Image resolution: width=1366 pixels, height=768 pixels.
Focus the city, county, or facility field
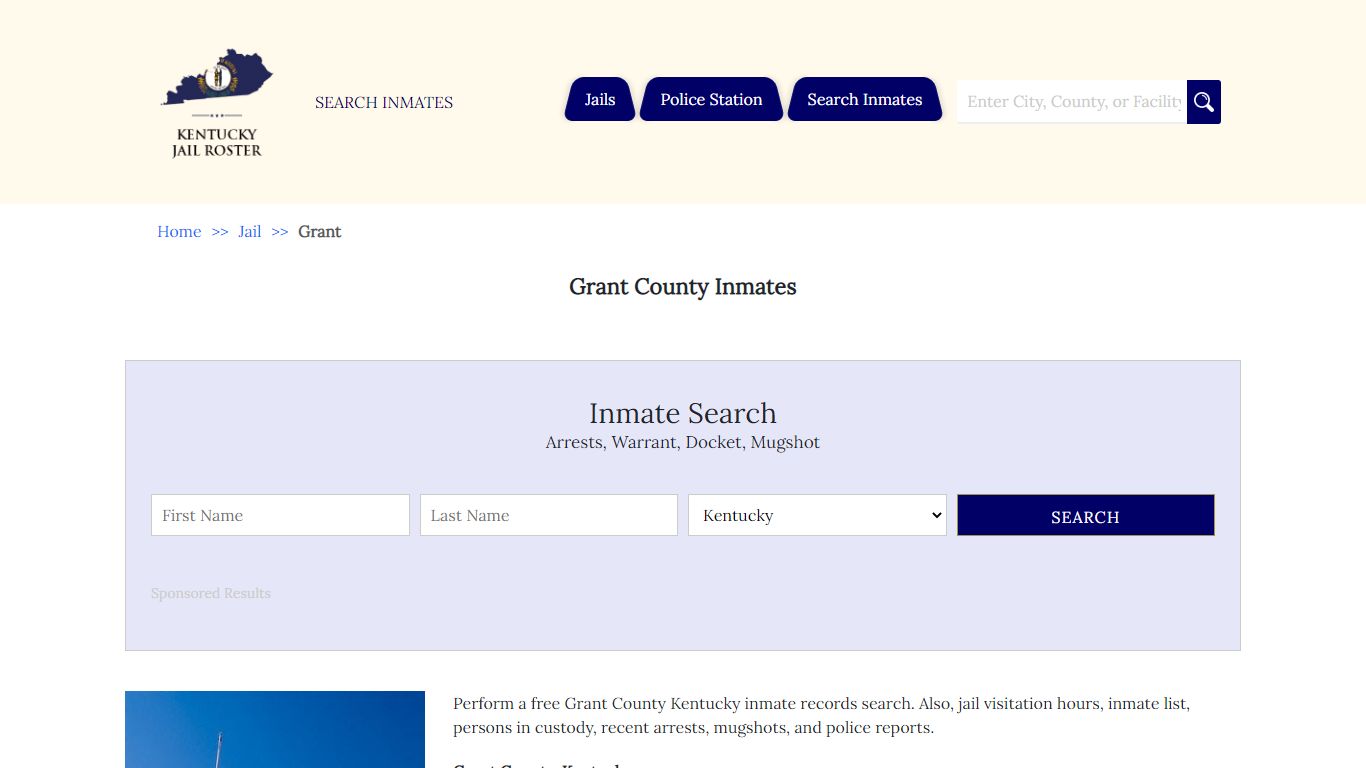[x=1072, y=102]
